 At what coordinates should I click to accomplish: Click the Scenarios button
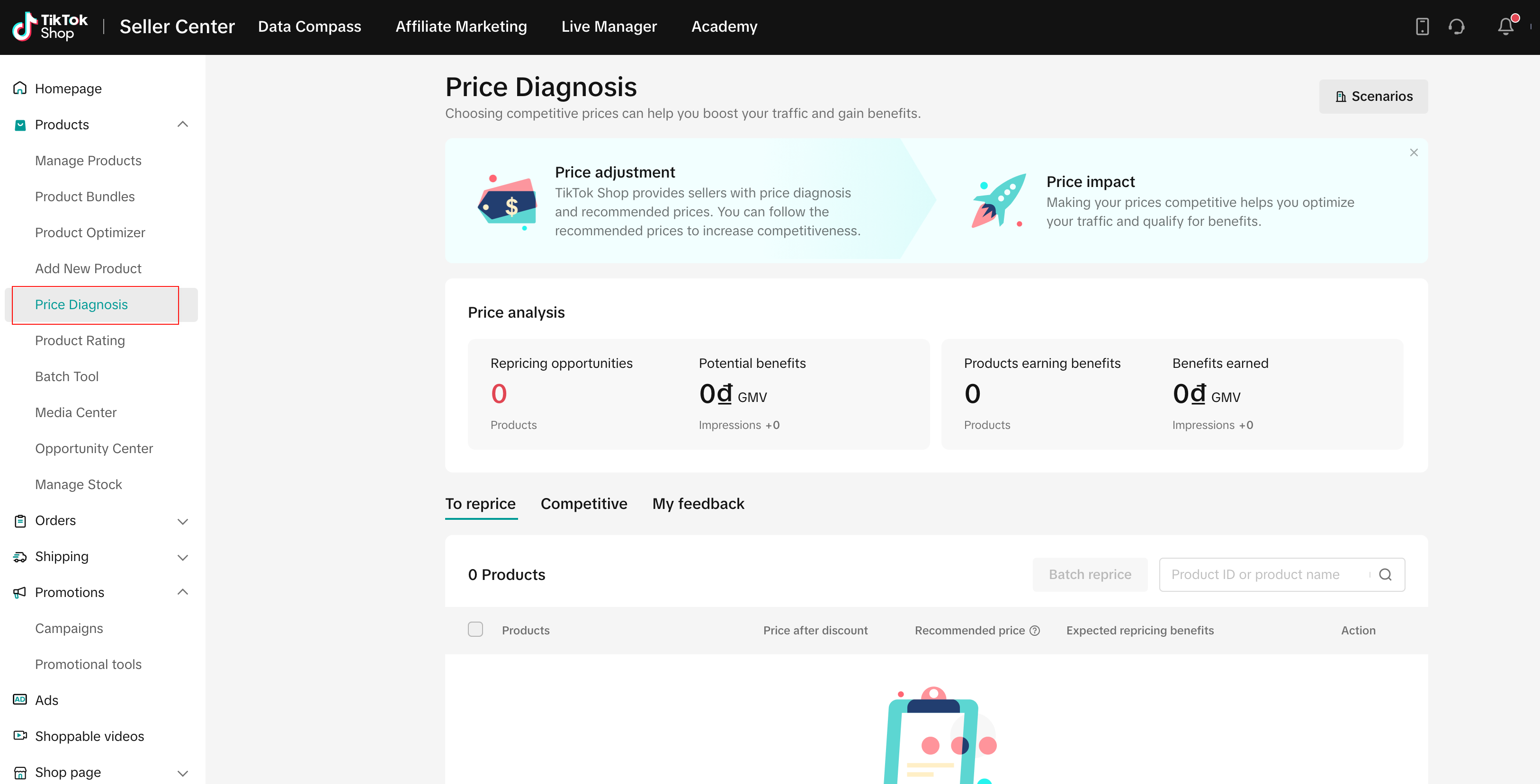tap(1373, 96)
